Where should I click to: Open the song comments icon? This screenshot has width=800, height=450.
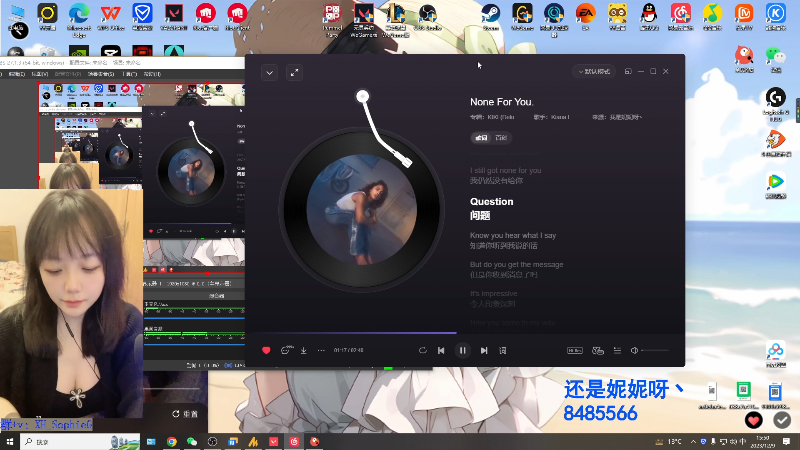[286, 351]
